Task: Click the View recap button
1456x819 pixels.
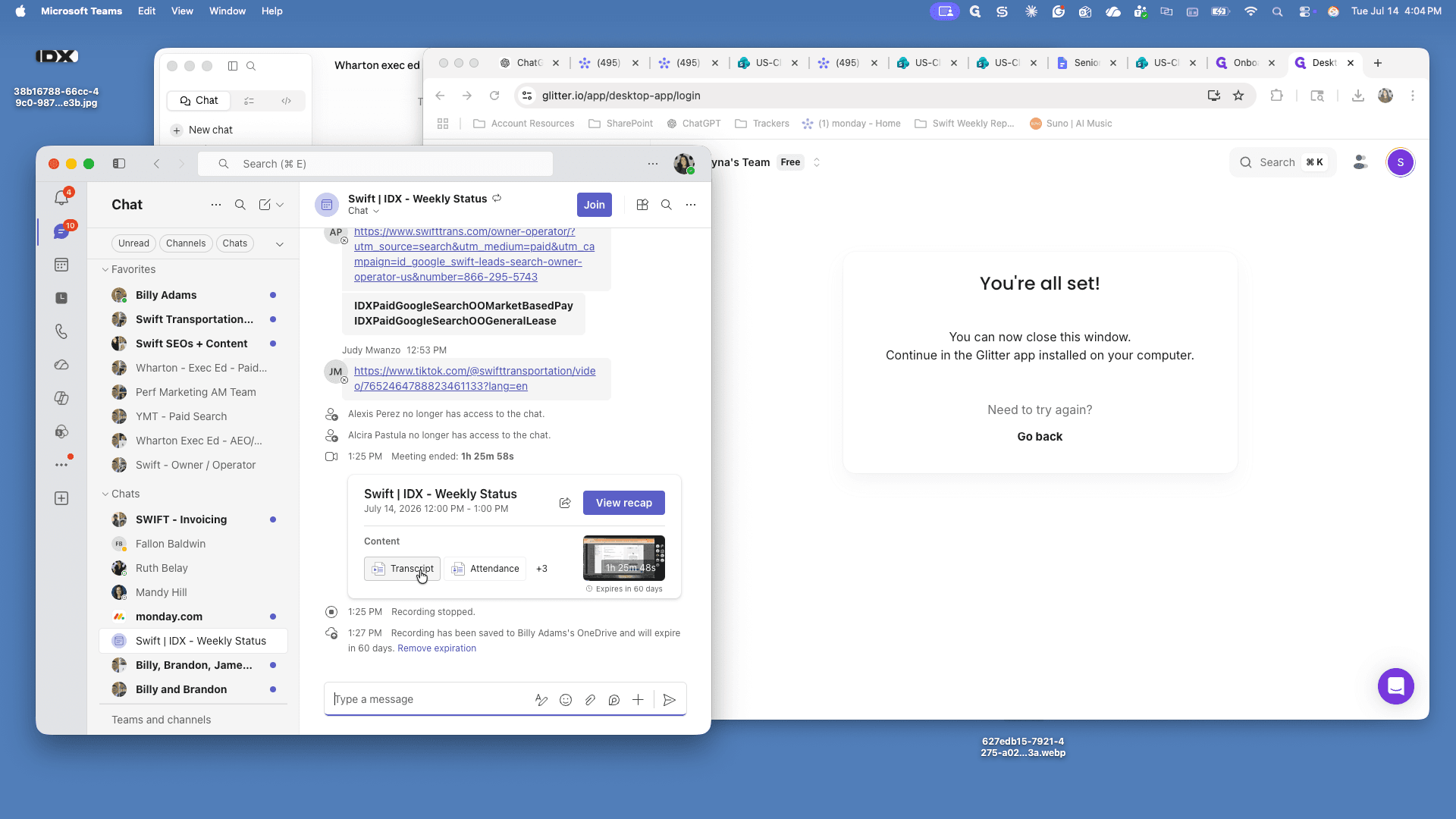Action: (624, 503)
